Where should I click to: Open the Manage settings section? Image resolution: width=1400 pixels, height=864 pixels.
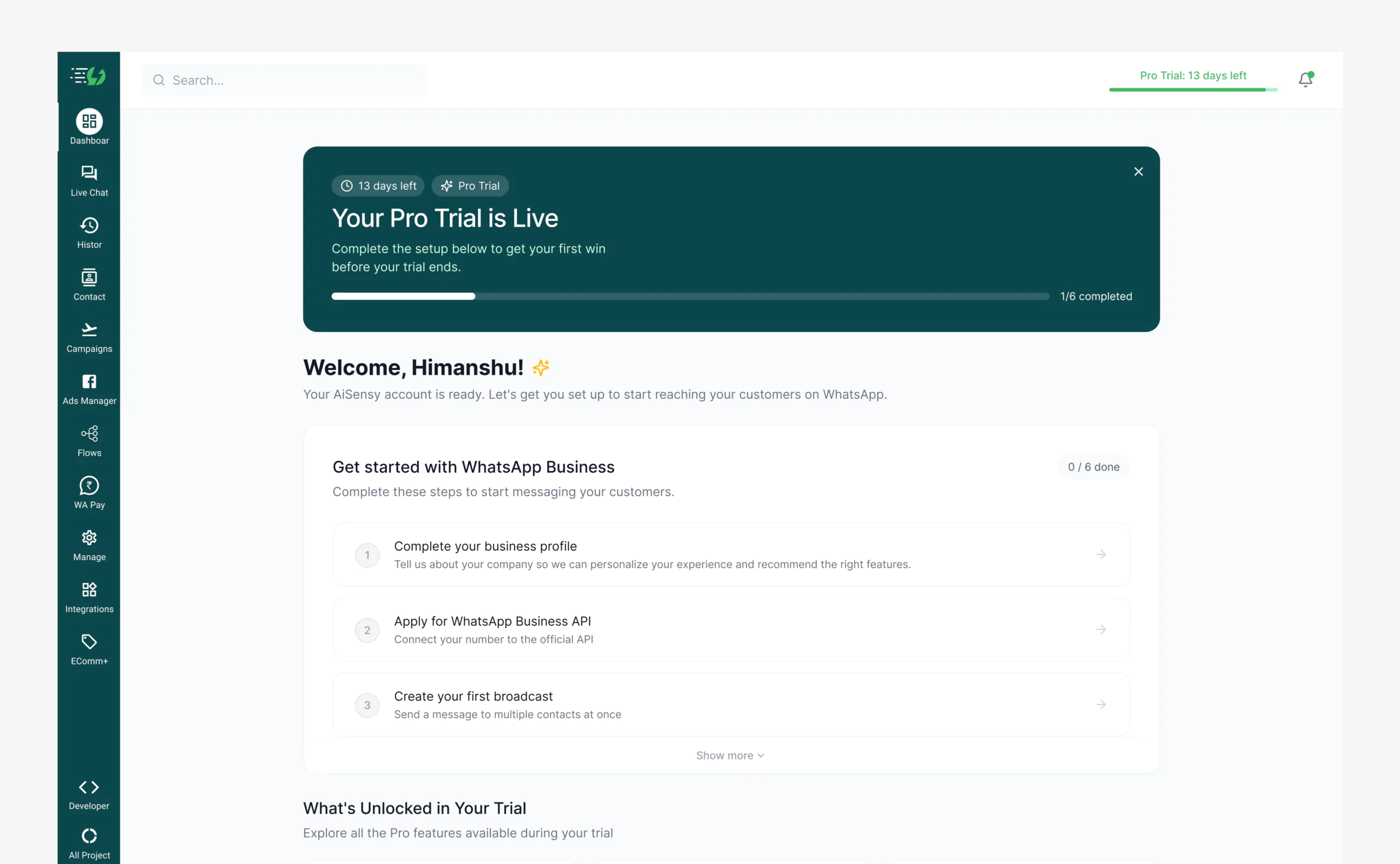pos(89,545)
